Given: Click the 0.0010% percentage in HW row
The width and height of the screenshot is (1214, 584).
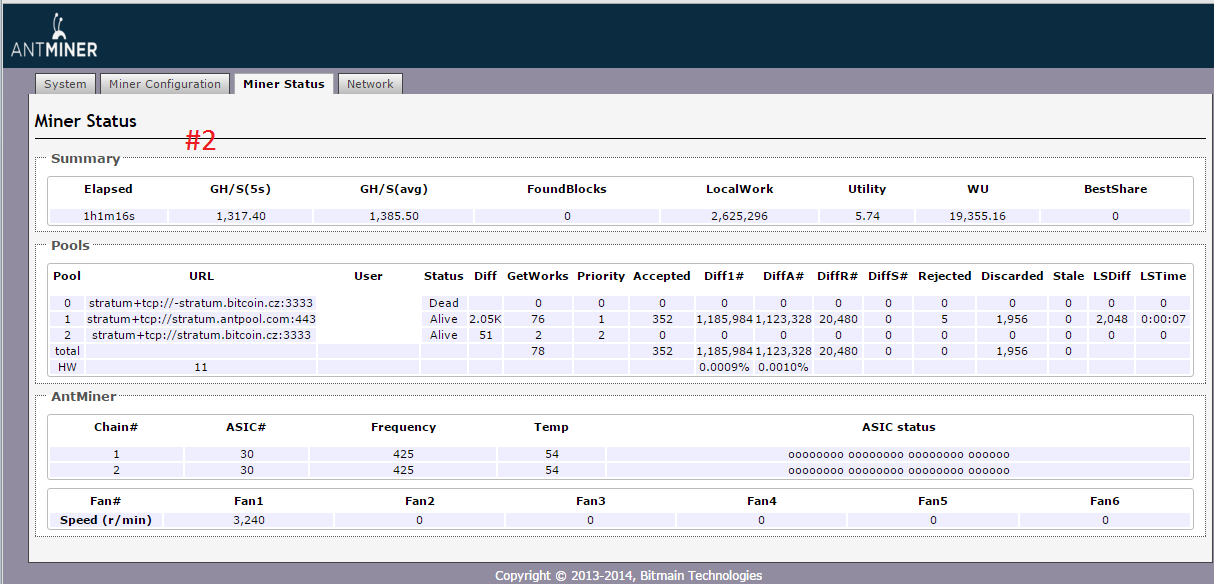Looking at the screenshot, I should click(x=783, y=367).
